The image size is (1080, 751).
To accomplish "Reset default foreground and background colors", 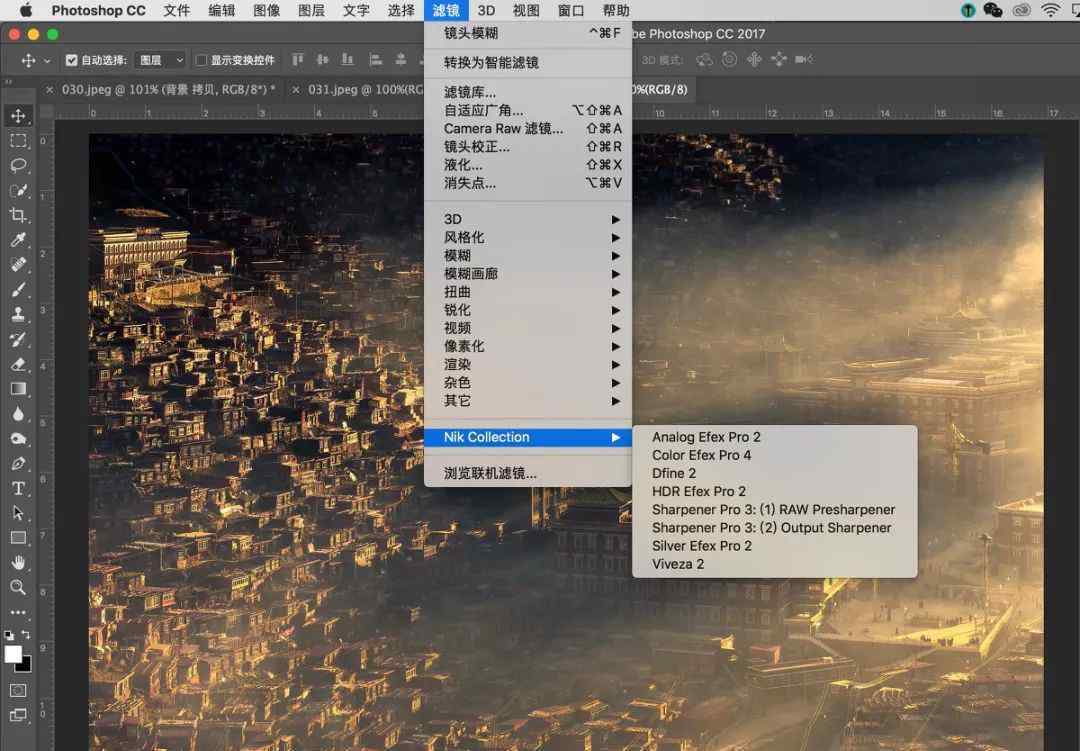I will [9, 635].
